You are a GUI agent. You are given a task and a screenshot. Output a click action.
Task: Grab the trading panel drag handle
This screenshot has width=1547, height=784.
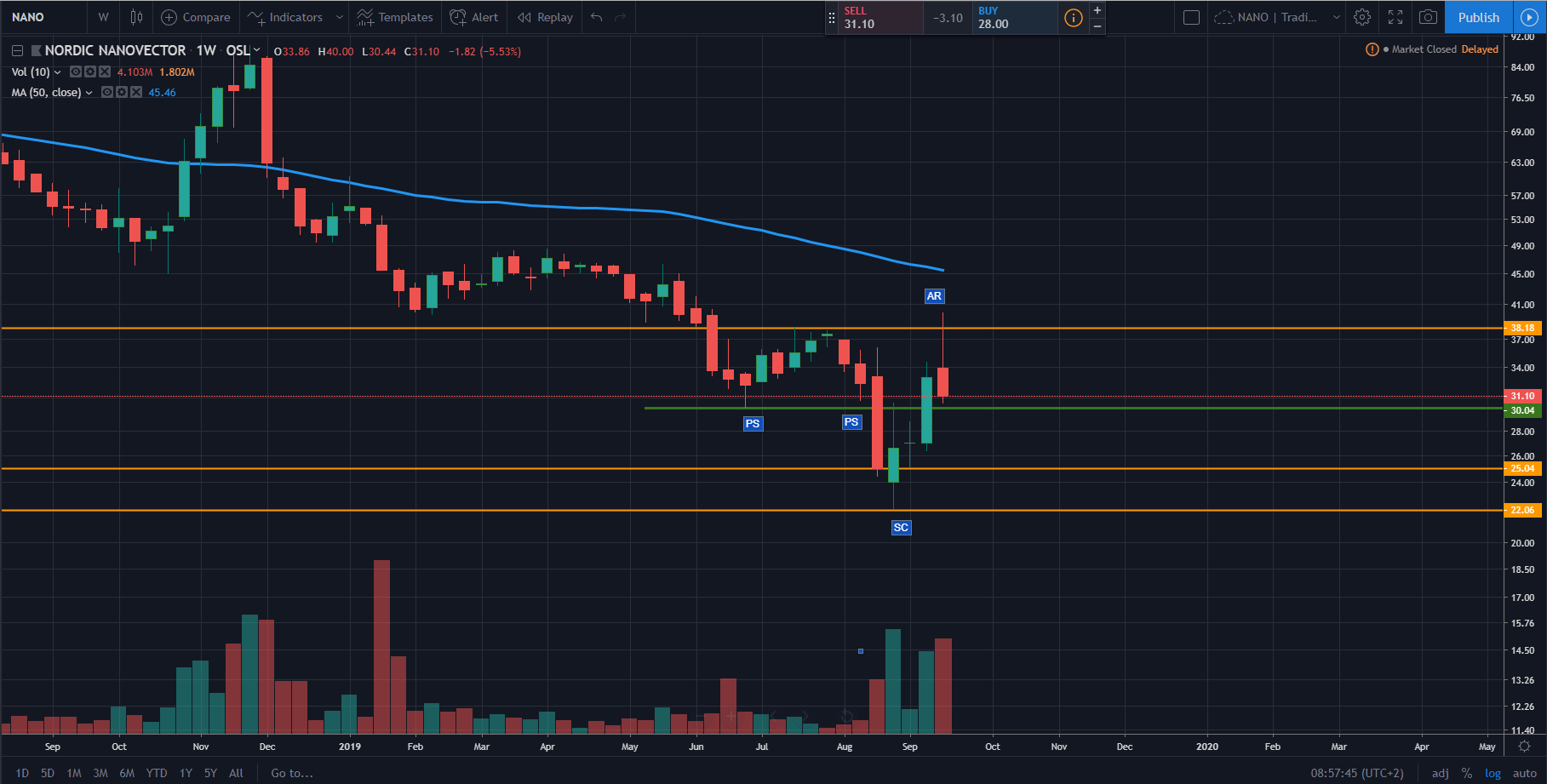pyautogui.click(x=832, y=17)
